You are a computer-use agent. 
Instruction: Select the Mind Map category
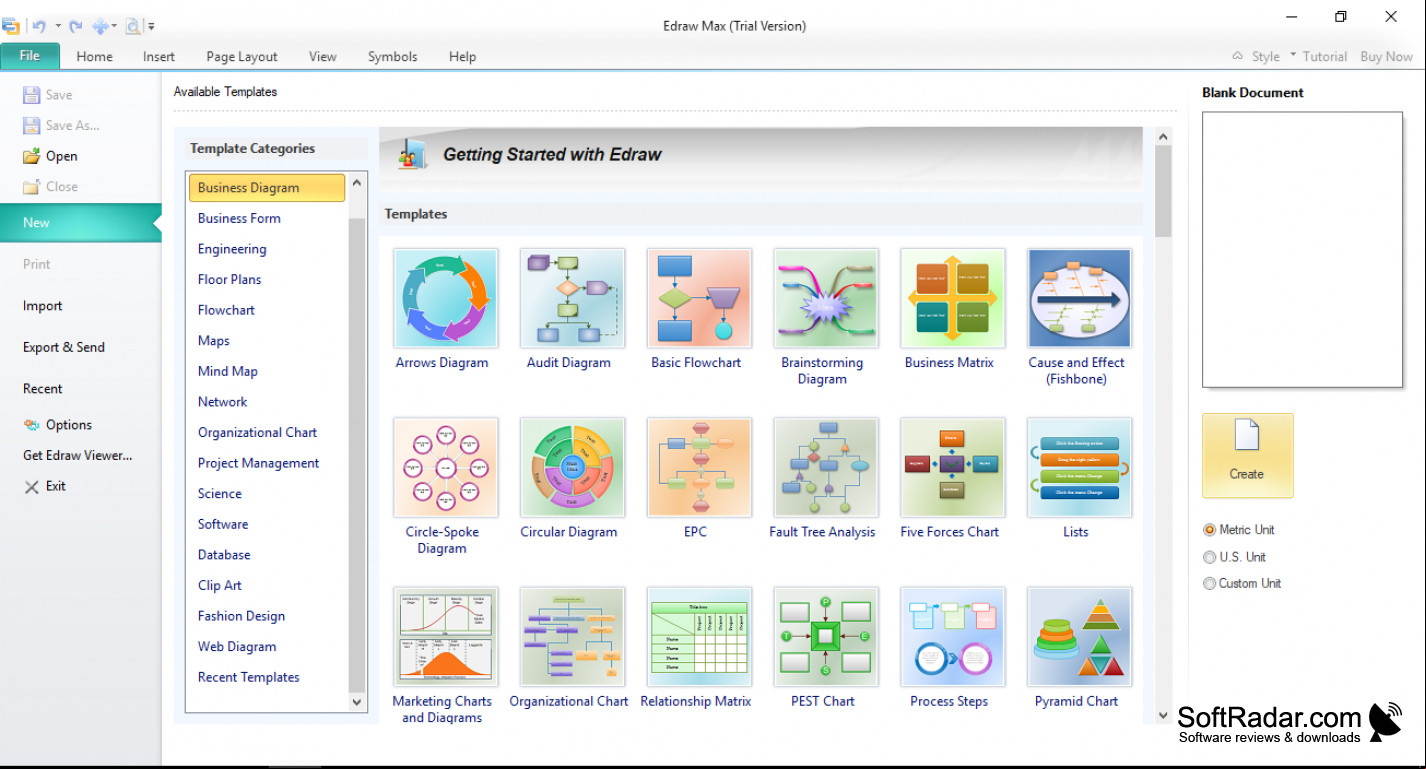(x=228, y=371)
